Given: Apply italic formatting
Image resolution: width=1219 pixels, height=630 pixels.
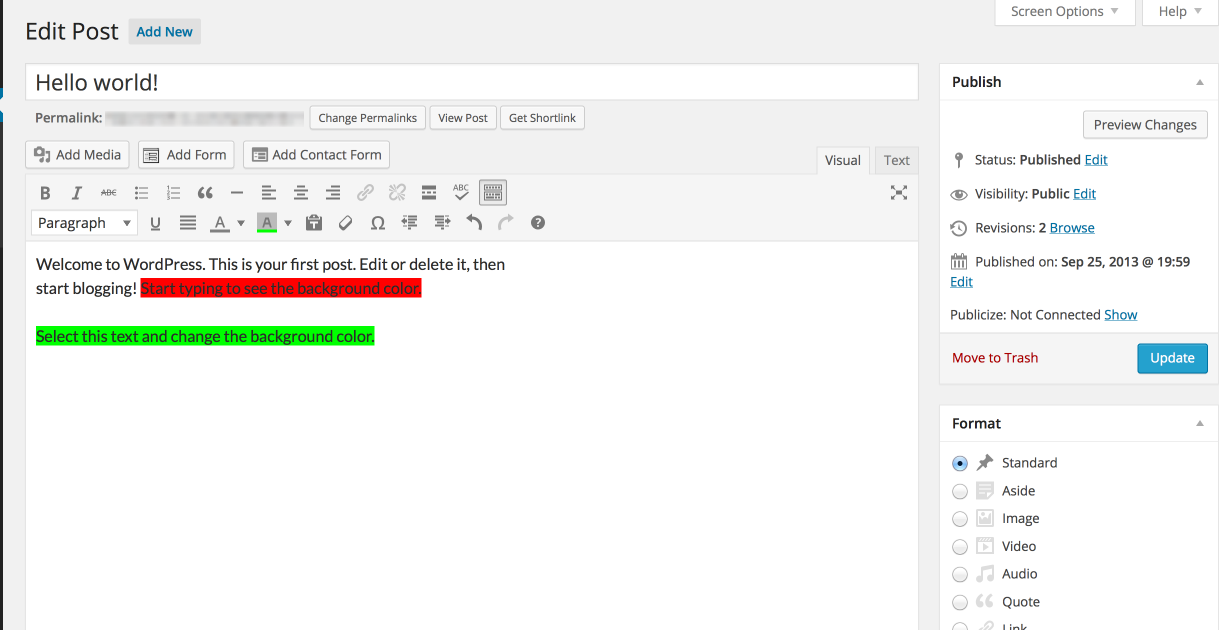Looking at the screenshot, I should click(77, 193).
